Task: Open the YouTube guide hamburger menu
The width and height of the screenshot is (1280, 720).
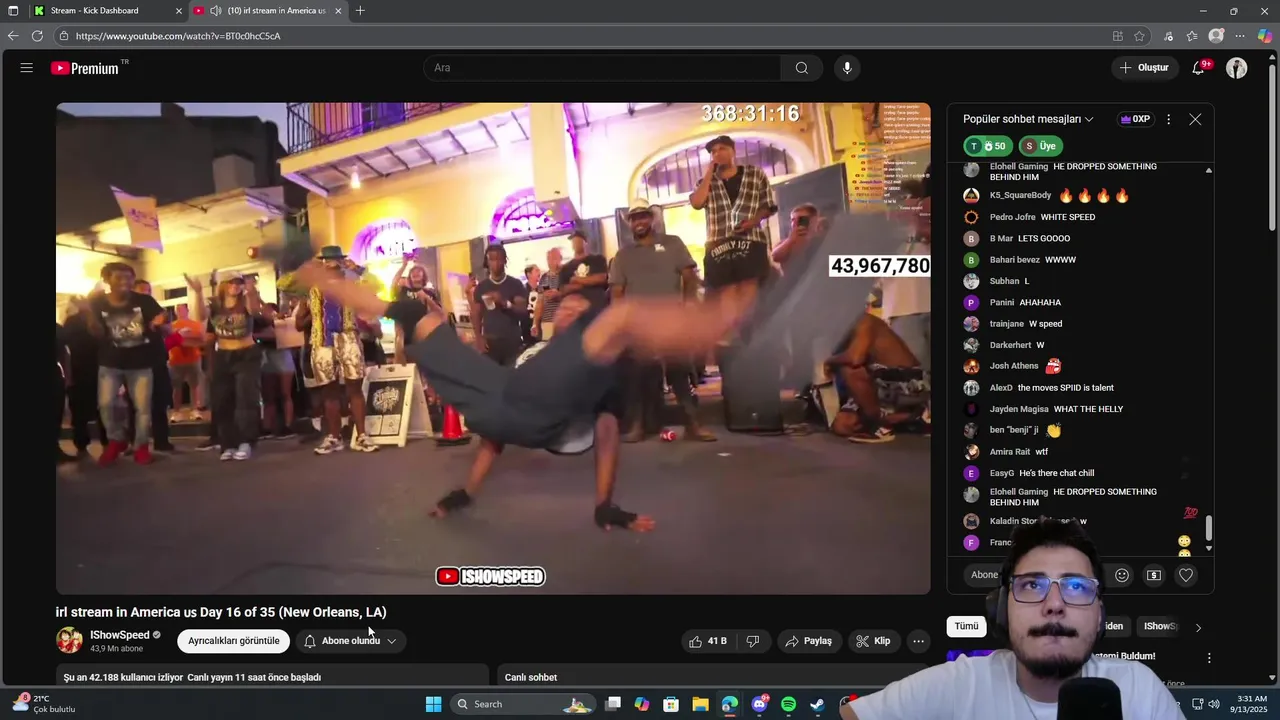Action: 27,68
